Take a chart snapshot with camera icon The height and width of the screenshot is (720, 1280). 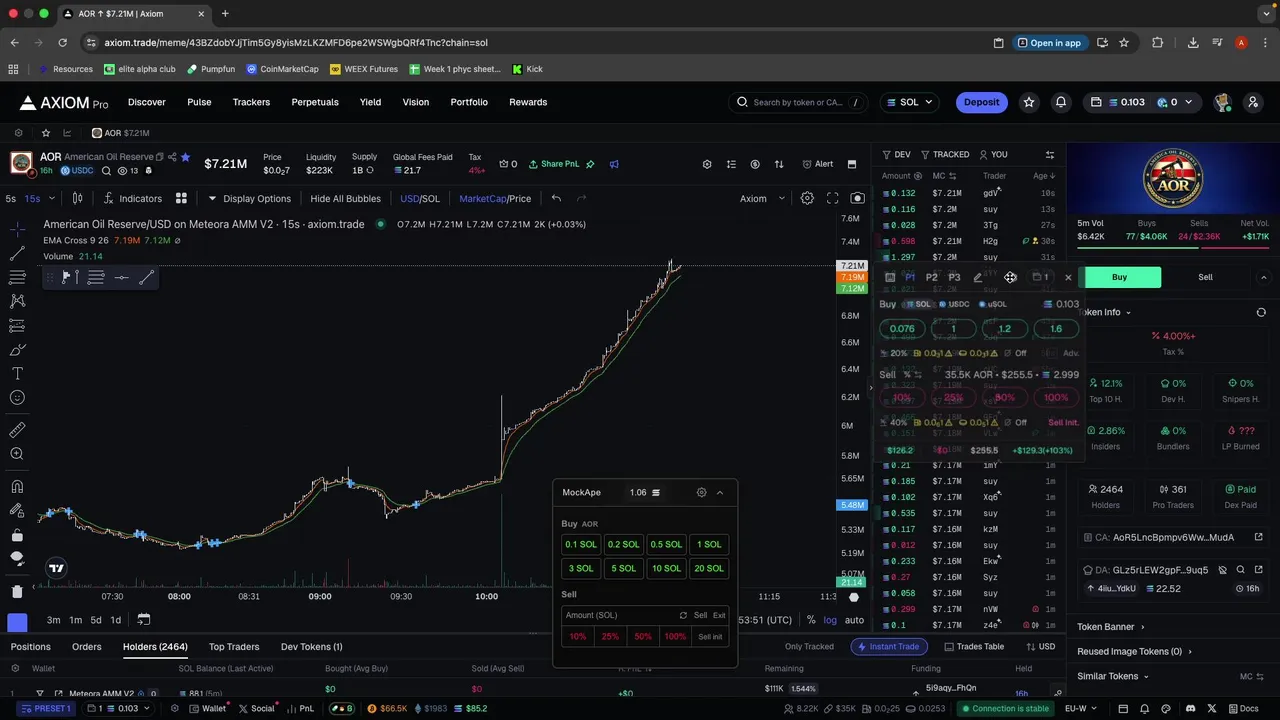[x=857, y=198]
